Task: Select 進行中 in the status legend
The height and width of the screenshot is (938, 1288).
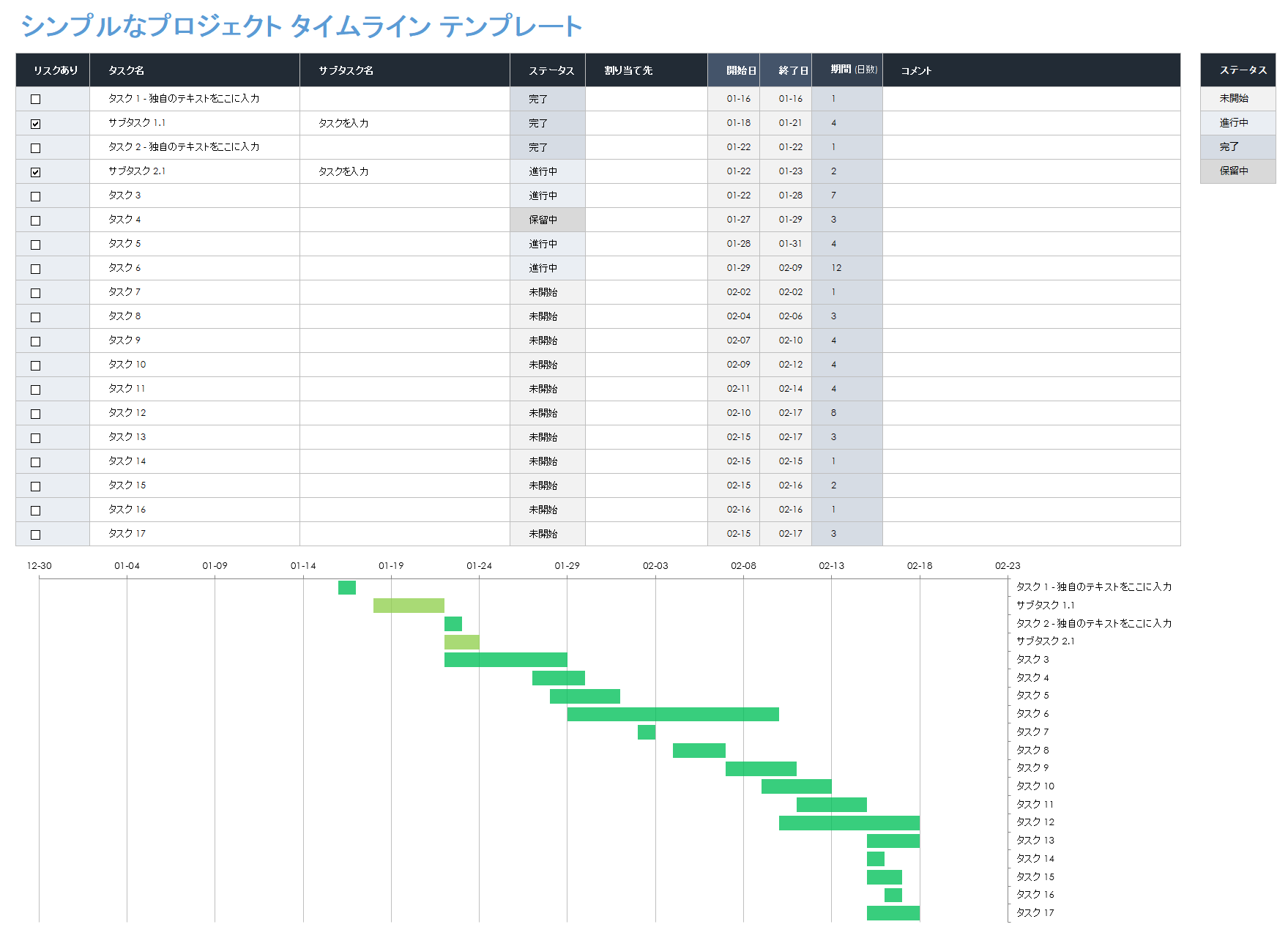Action: click(x=1238, y=122)
